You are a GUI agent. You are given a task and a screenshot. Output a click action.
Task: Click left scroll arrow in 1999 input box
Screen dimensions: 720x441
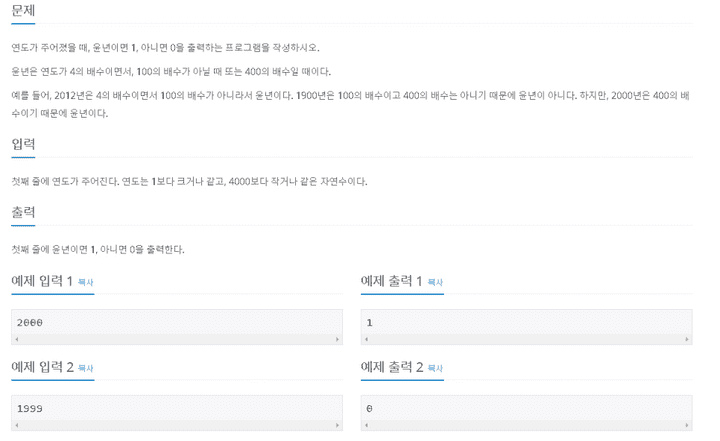click(17, 425)
